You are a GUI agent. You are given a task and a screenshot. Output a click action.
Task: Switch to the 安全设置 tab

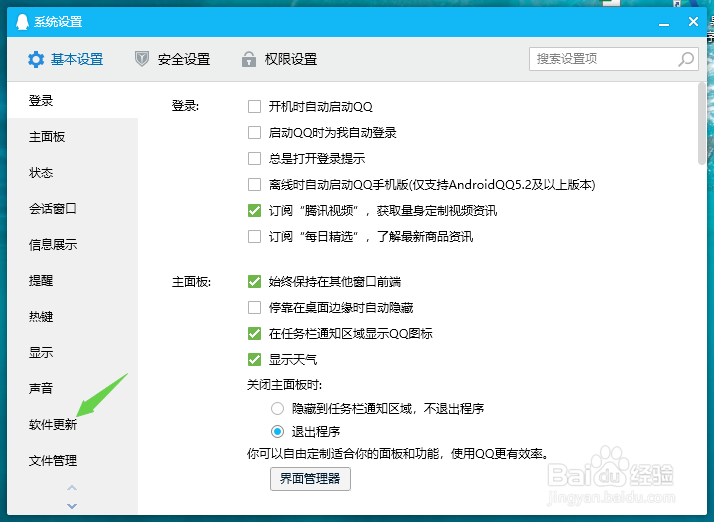pyautogui.click(x=173, y=59)
